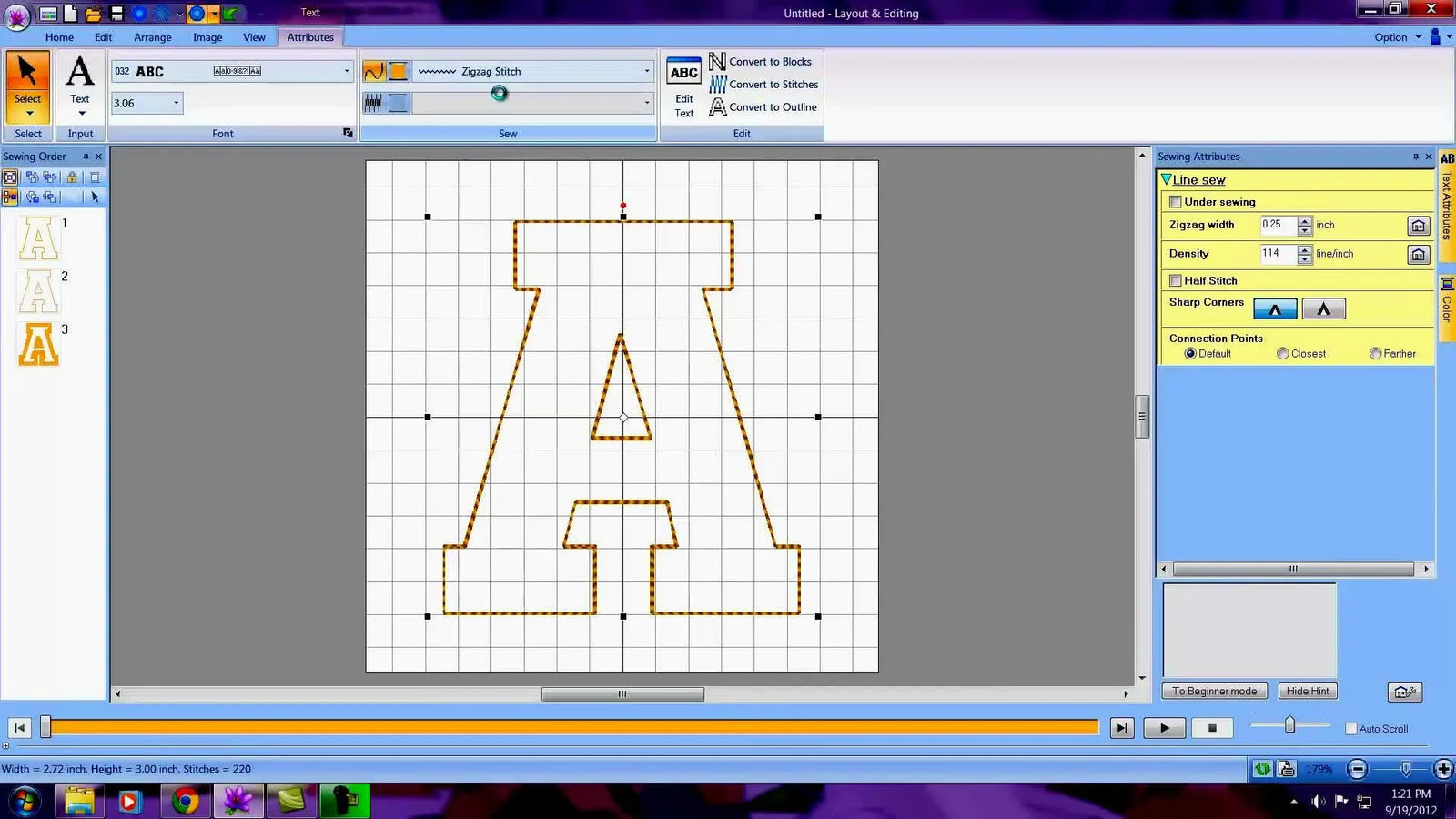Click the lock icon in Sewing Order panel
This screenshot has height=819, width=1456.
click(72, 177)
